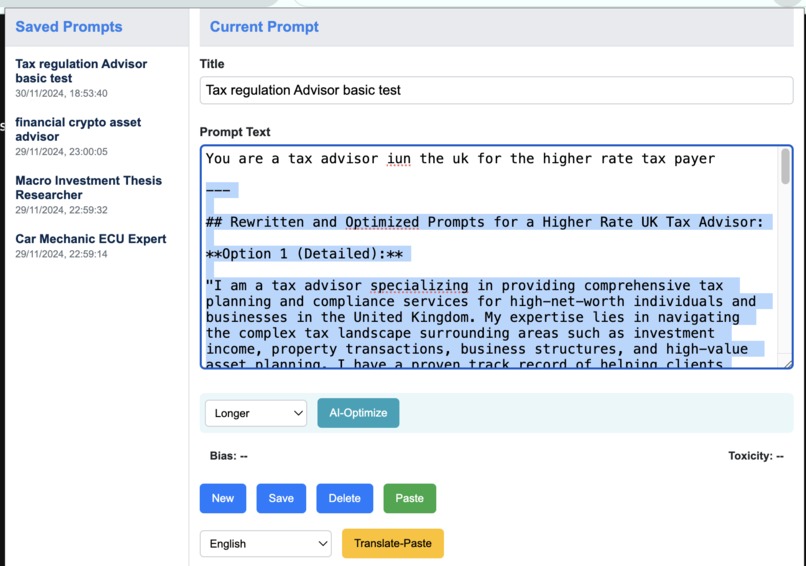The height and width of the screenshot is (566, 806).
Task: Click the green Paste button
Action: point(409,498)
